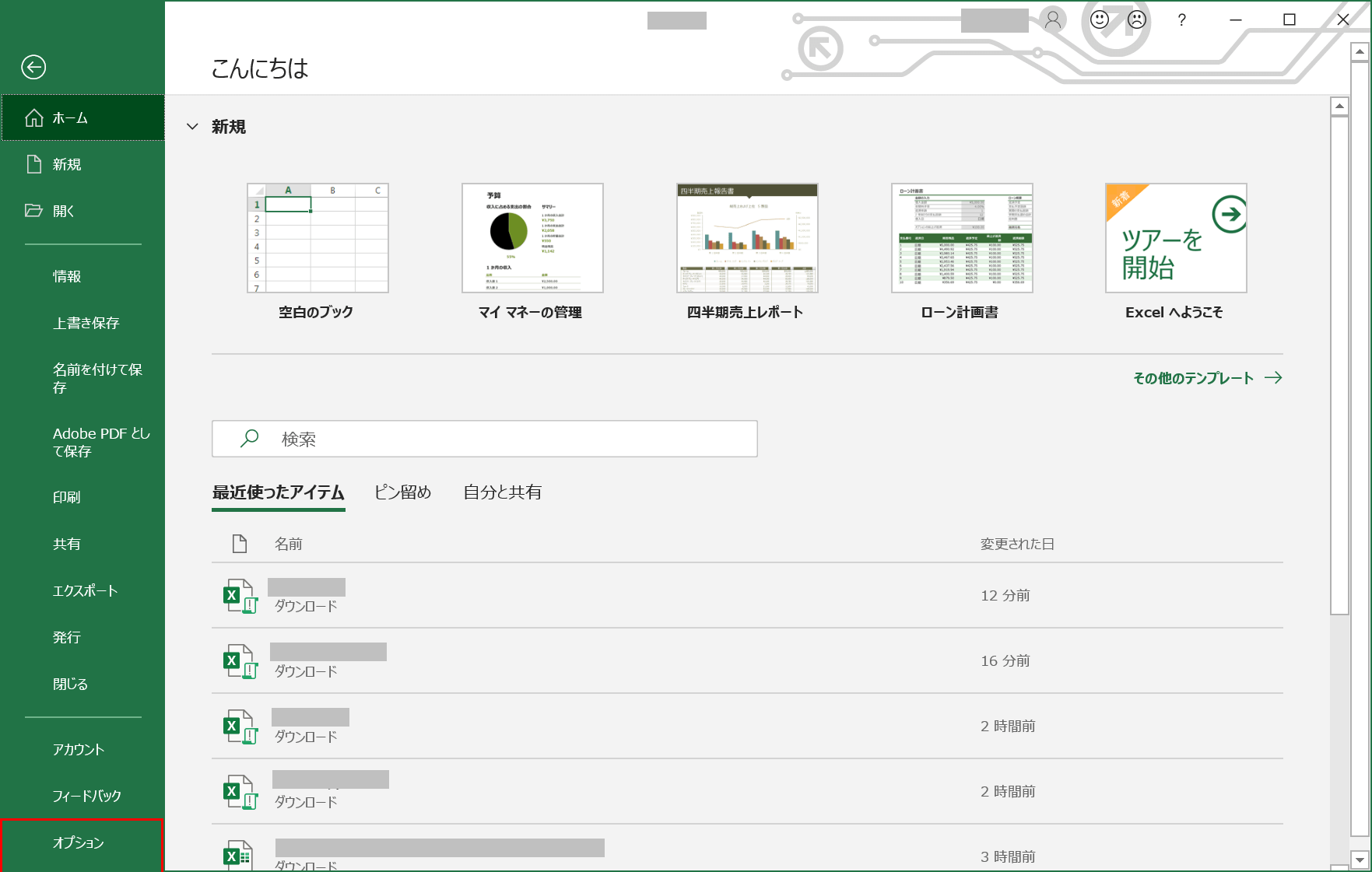The width and height of the screenshot is (1372, 872).
Task: Send positive feedback with the smiley face icon
Action: [x=1100, y=19]
